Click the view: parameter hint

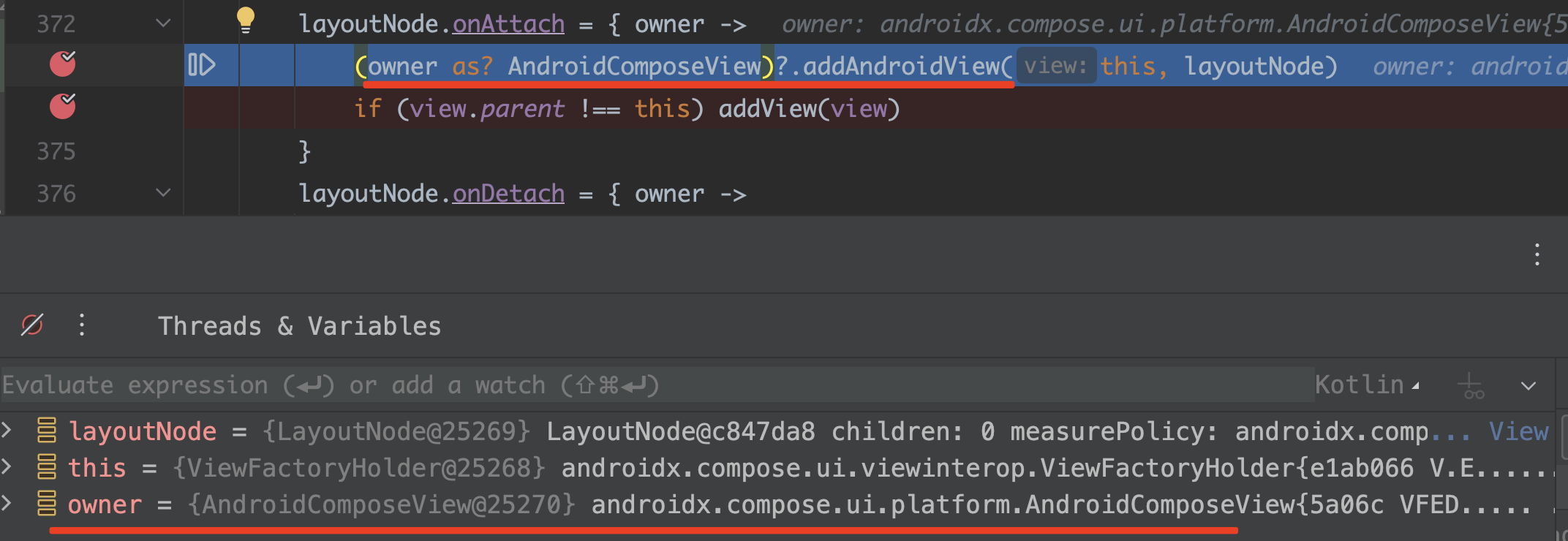(1056, 66)
